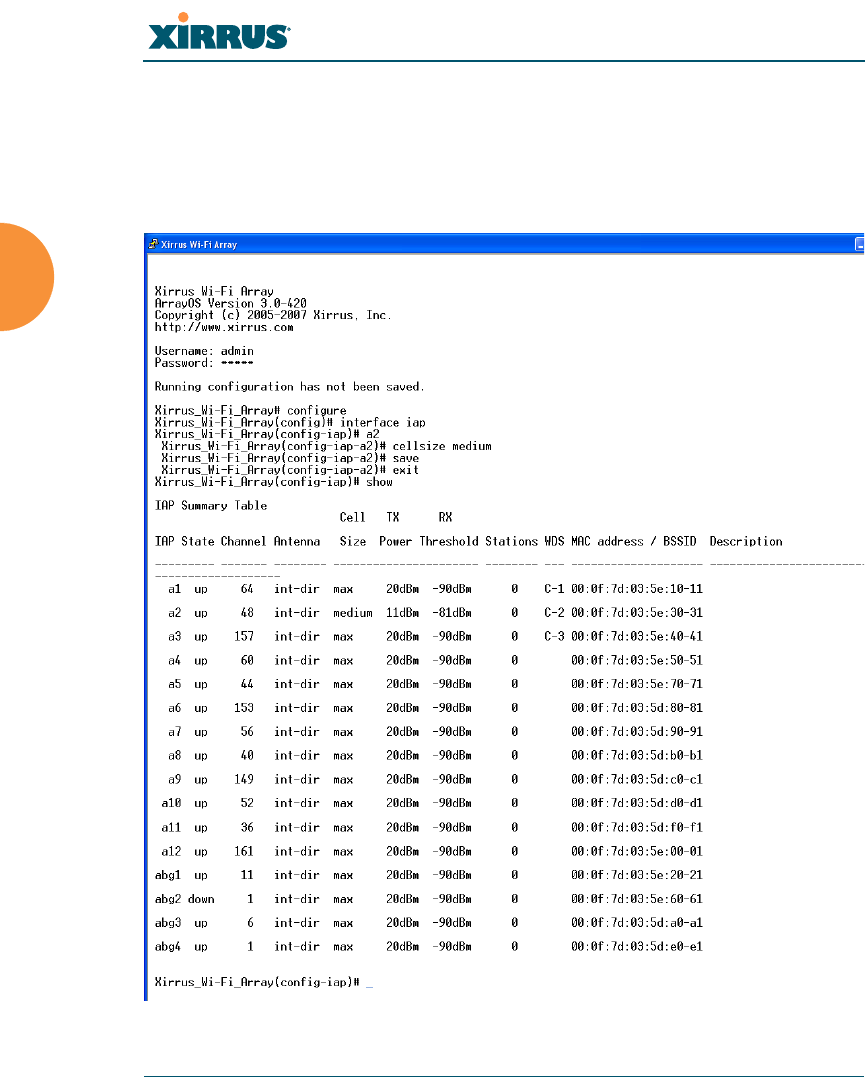Click WDS link 'C-1' in row a1
865x1077 pixels.
(x=554, y=589)
